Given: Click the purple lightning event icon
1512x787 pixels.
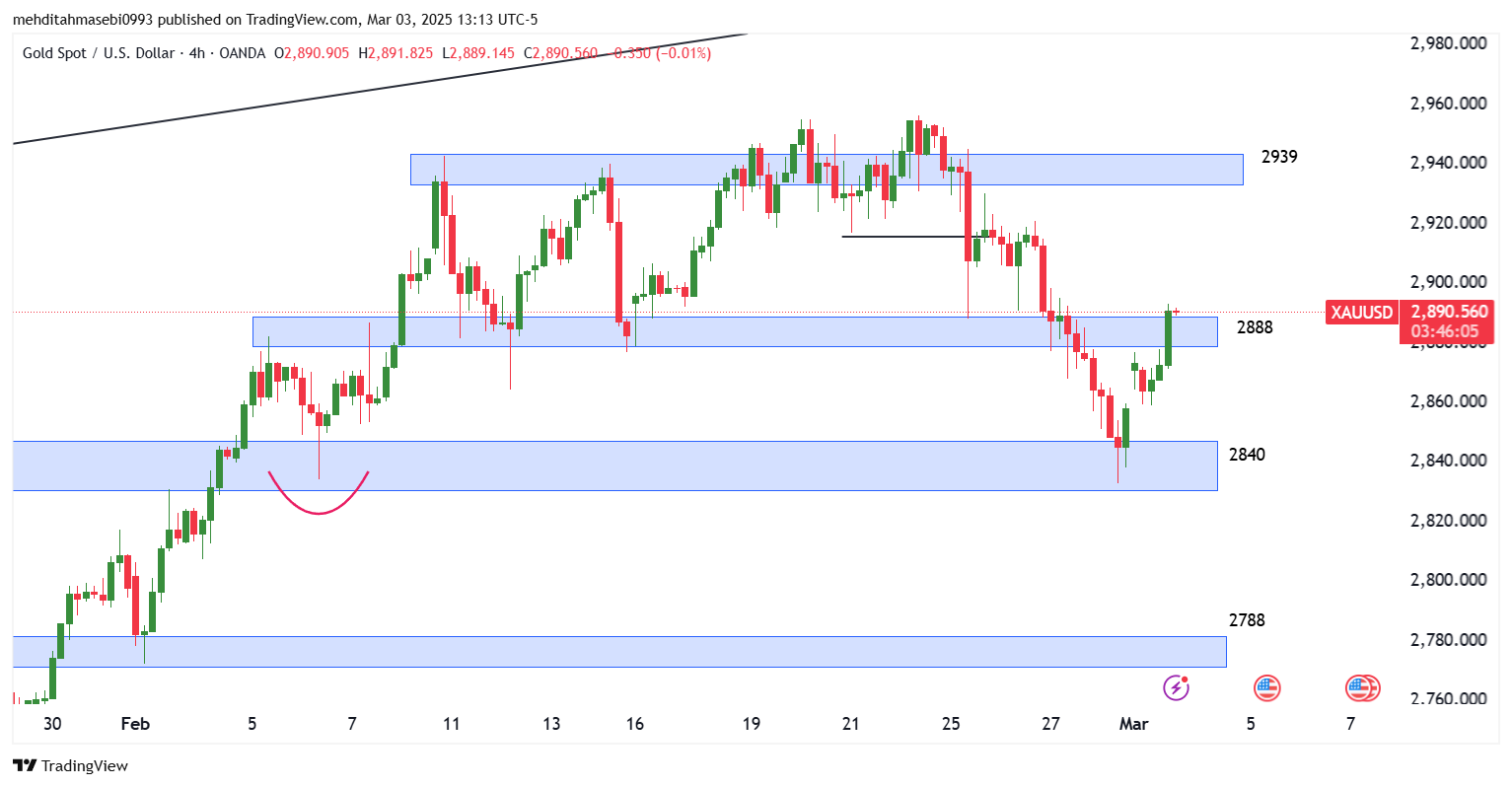Looking at the screenshot, I should [1176, 687].
